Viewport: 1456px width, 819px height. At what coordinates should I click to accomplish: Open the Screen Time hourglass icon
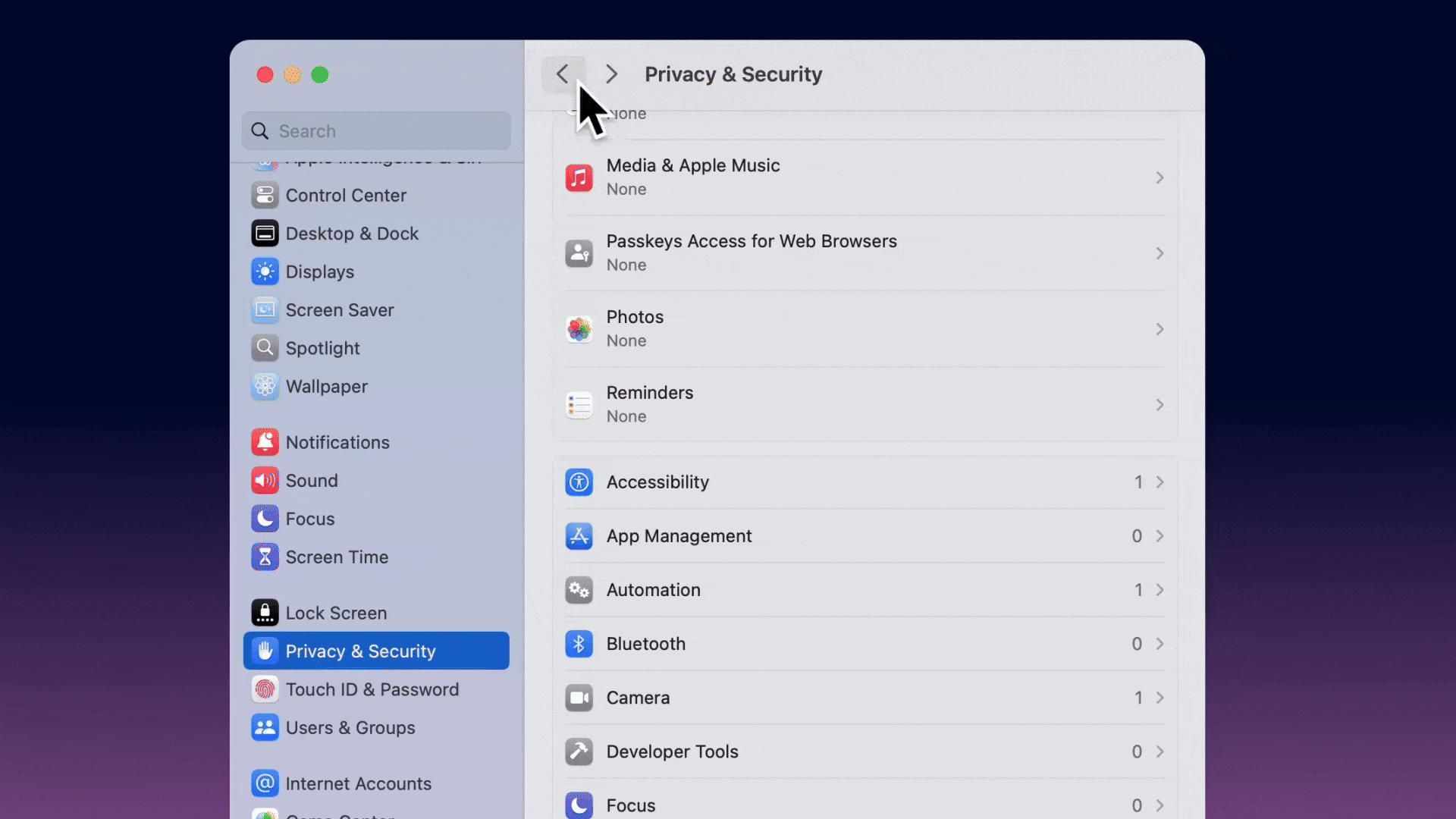265,557
